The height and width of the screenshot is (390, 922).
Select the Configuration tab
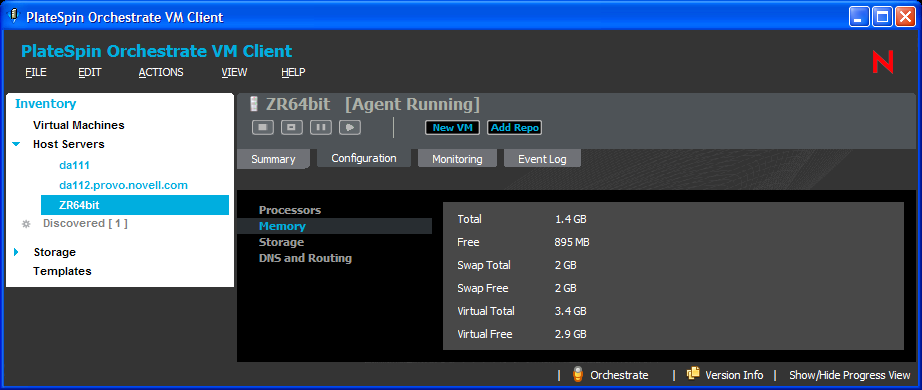(364, 158)
